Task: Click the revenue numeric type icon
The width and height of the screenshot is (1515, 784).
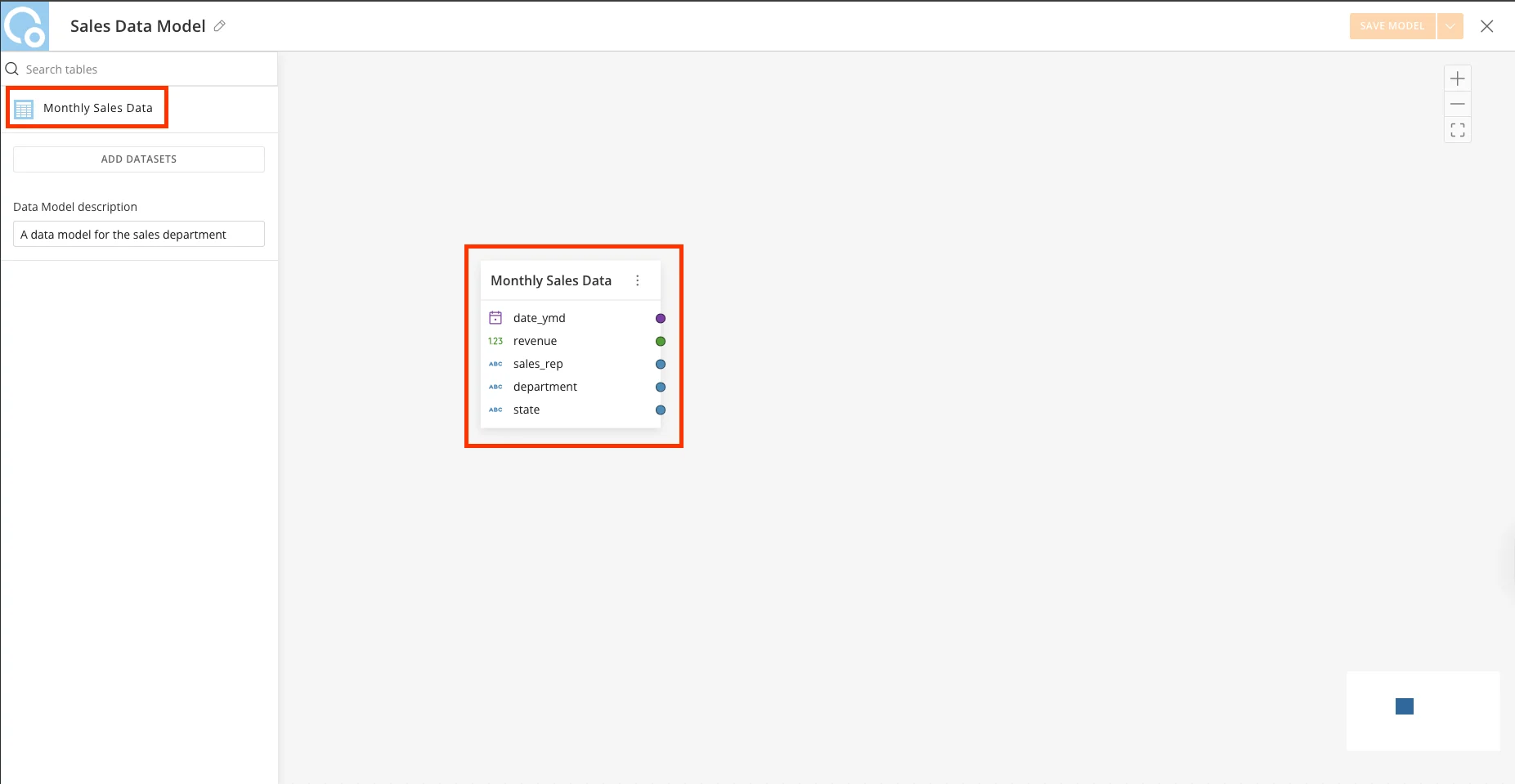Action: 495,341
